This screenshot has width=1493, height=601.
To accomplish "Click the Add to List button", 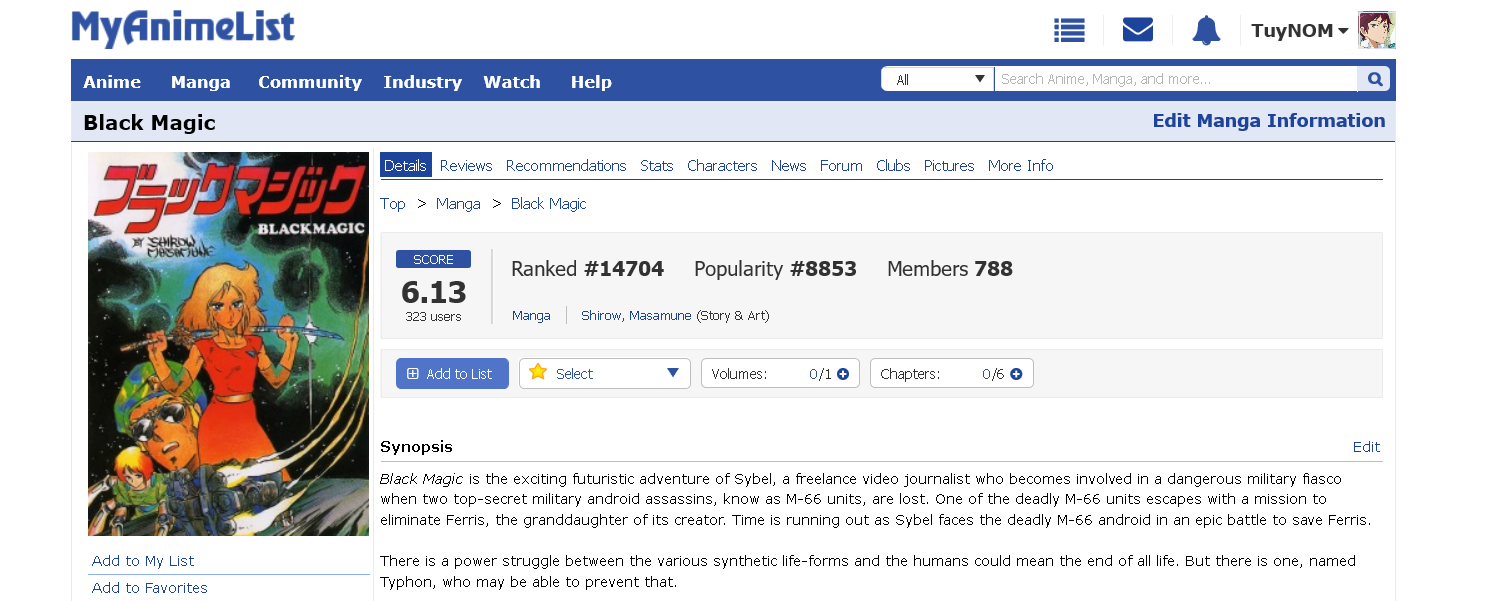I will [x=452, y=374].
